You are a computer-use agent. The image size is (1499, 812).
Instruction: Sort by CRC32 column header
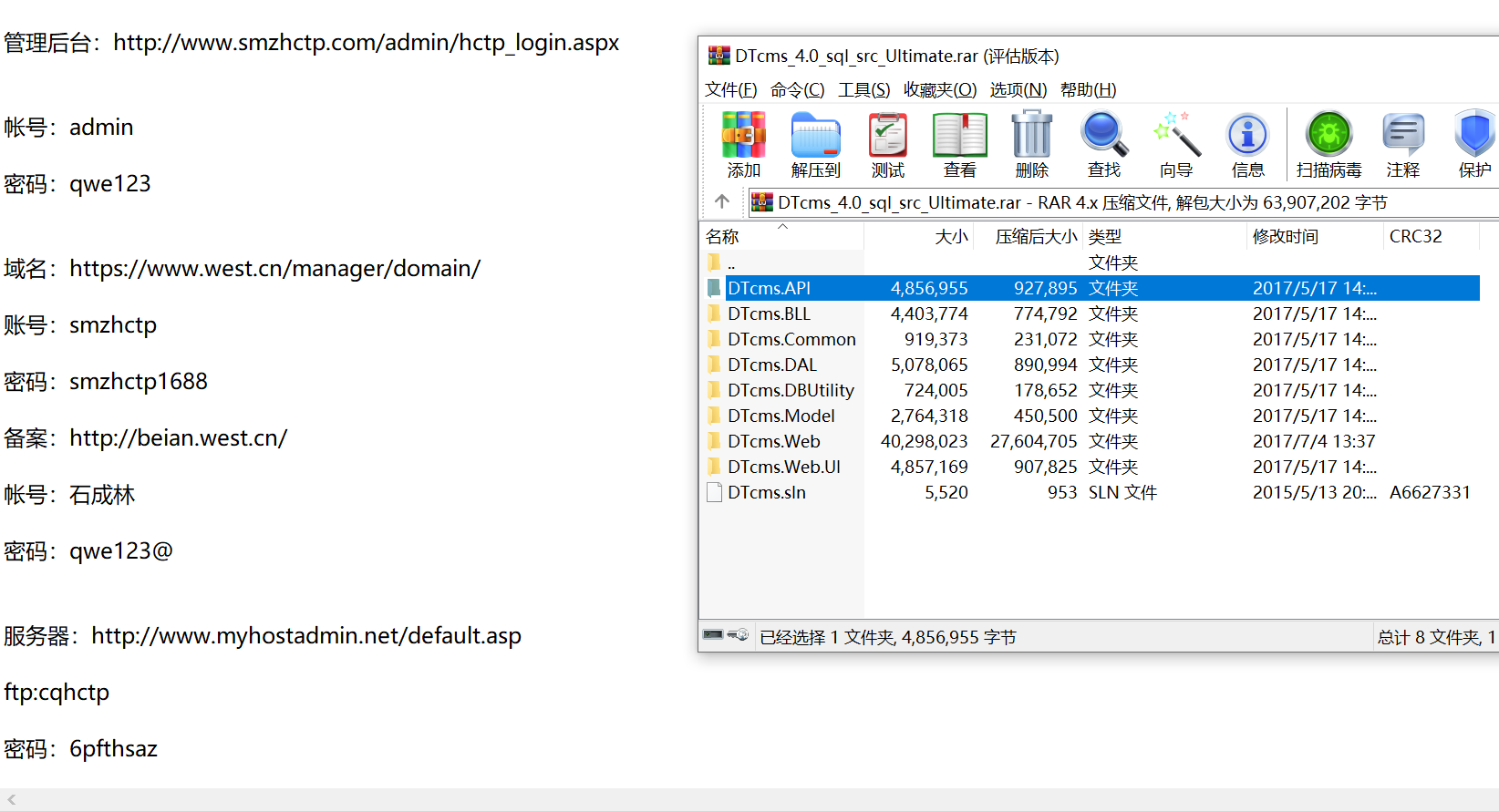[1431, 236]
